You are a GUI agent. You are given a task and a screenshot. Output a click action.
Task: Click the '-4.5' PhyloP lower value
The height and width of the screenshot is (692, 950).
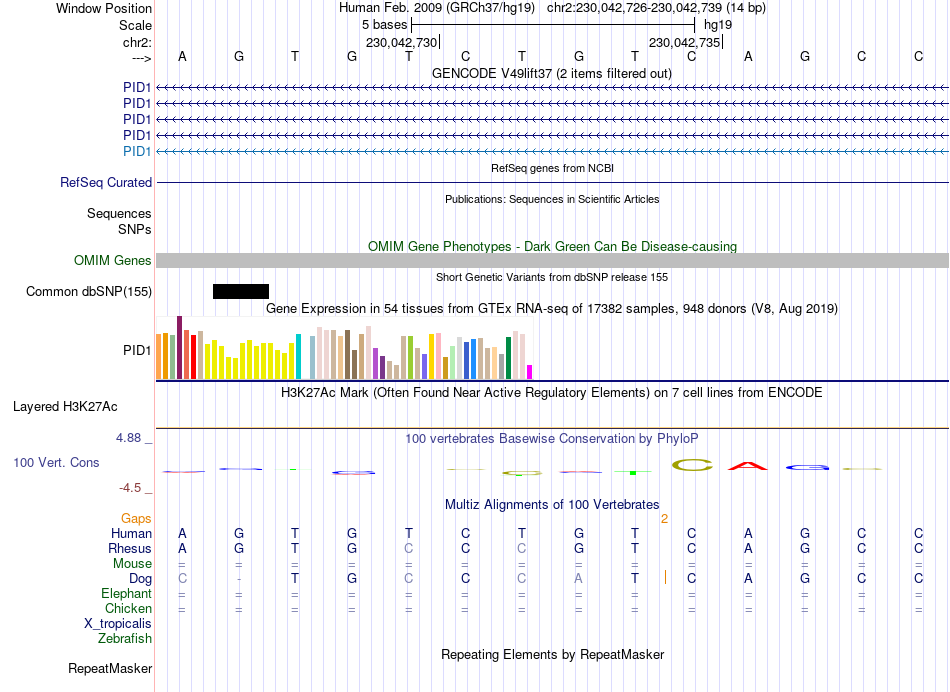[x=130, y=488]
